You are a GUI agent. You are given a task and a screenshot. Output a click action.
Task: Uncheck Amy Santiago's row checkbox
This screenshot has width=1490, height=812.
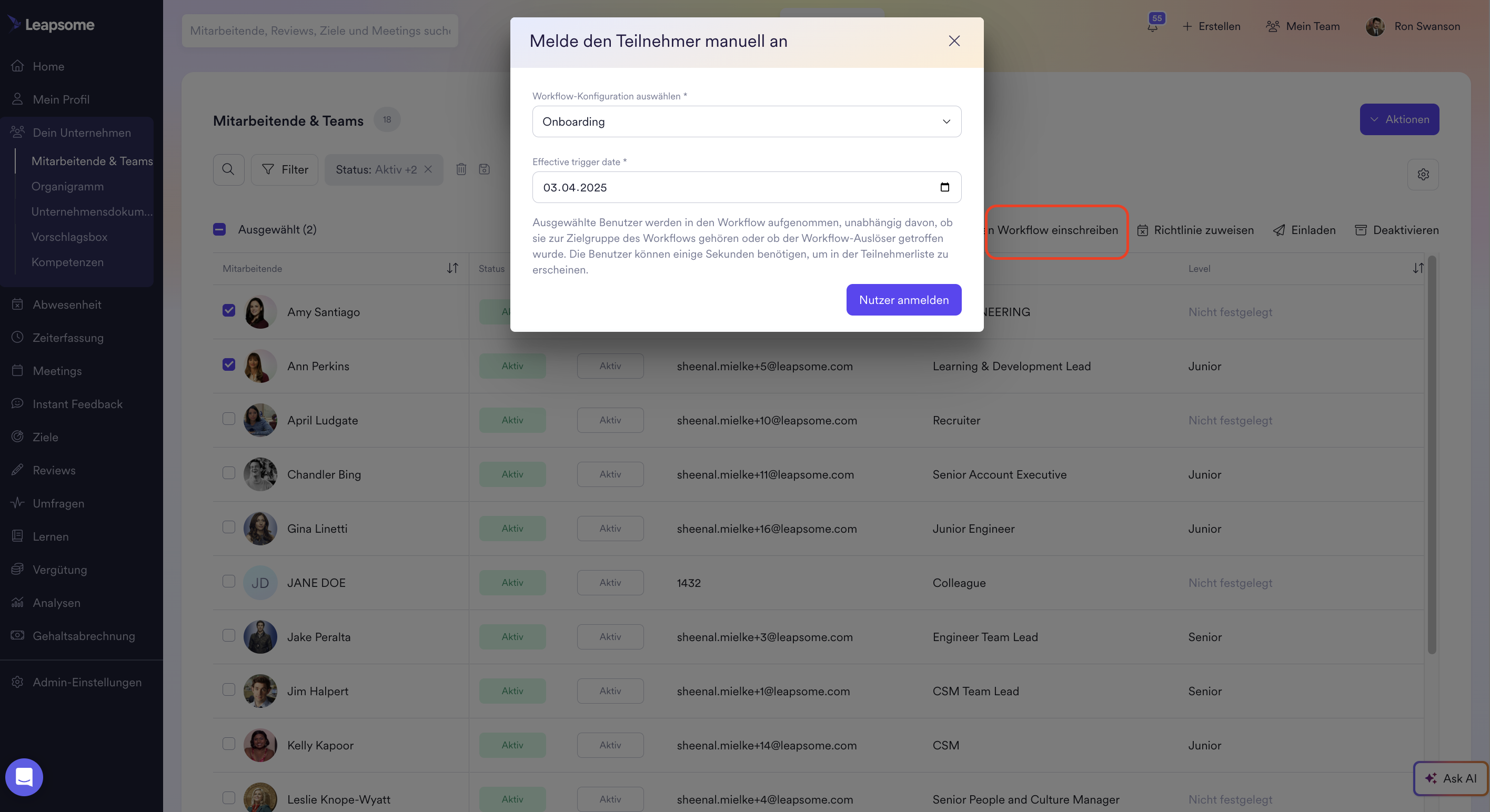coord(228,311)
